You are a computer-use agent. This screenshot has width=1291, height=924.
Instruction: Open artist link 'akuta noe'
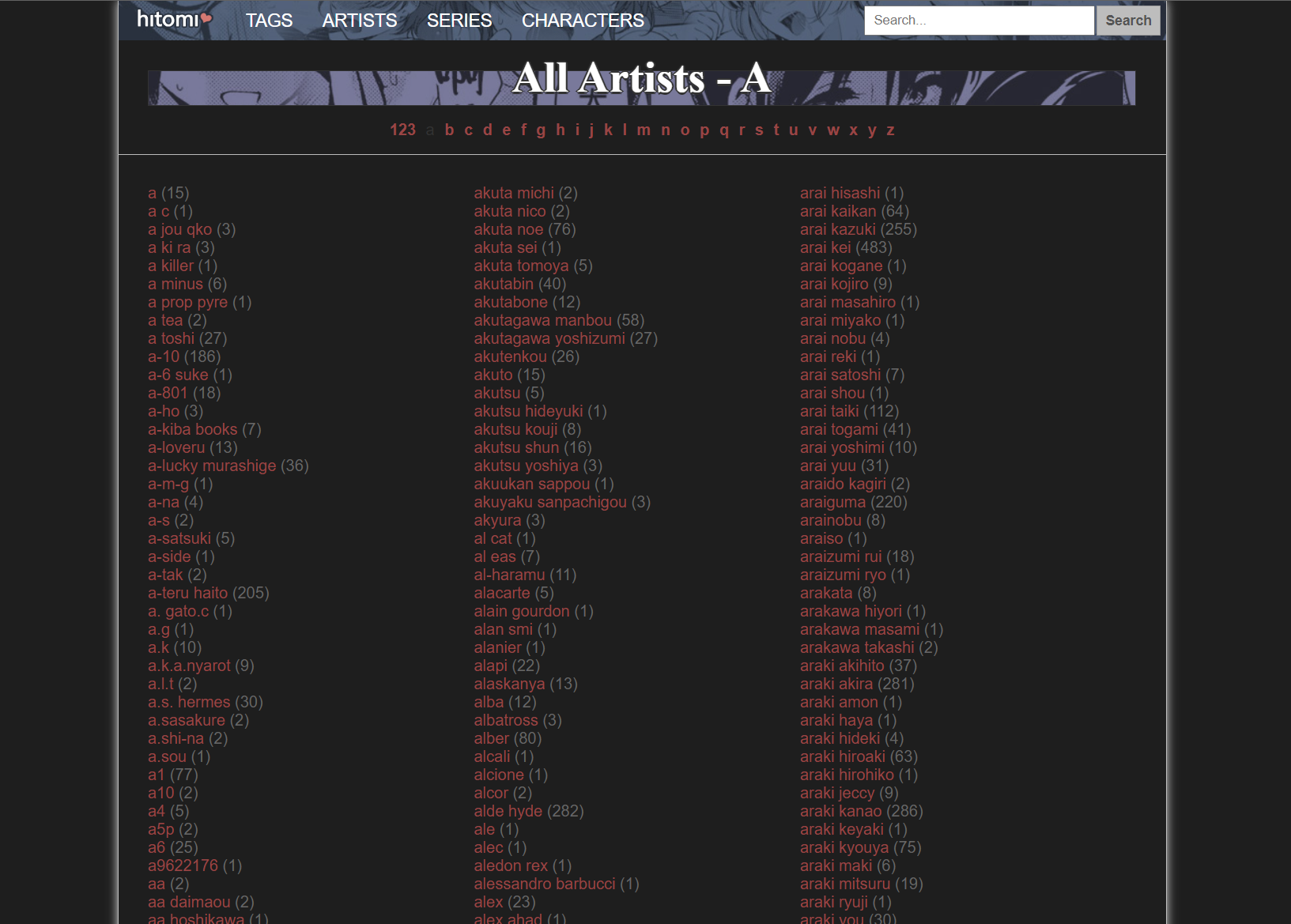509,230
